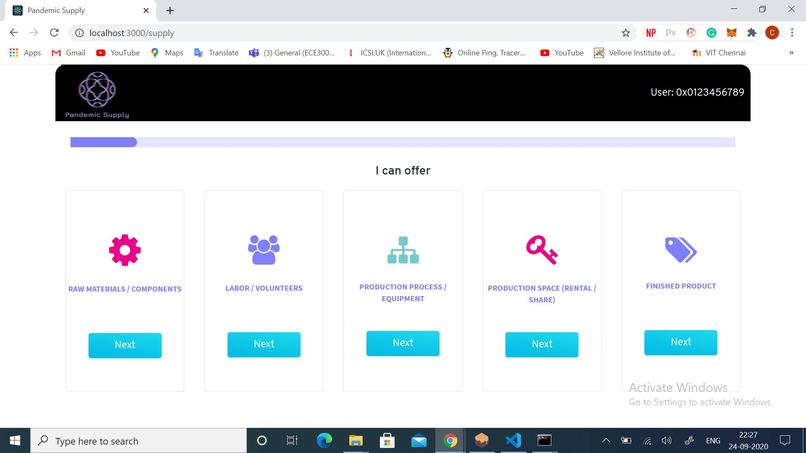Click Next under Labor / Volunteers

(x=264, y=344)
